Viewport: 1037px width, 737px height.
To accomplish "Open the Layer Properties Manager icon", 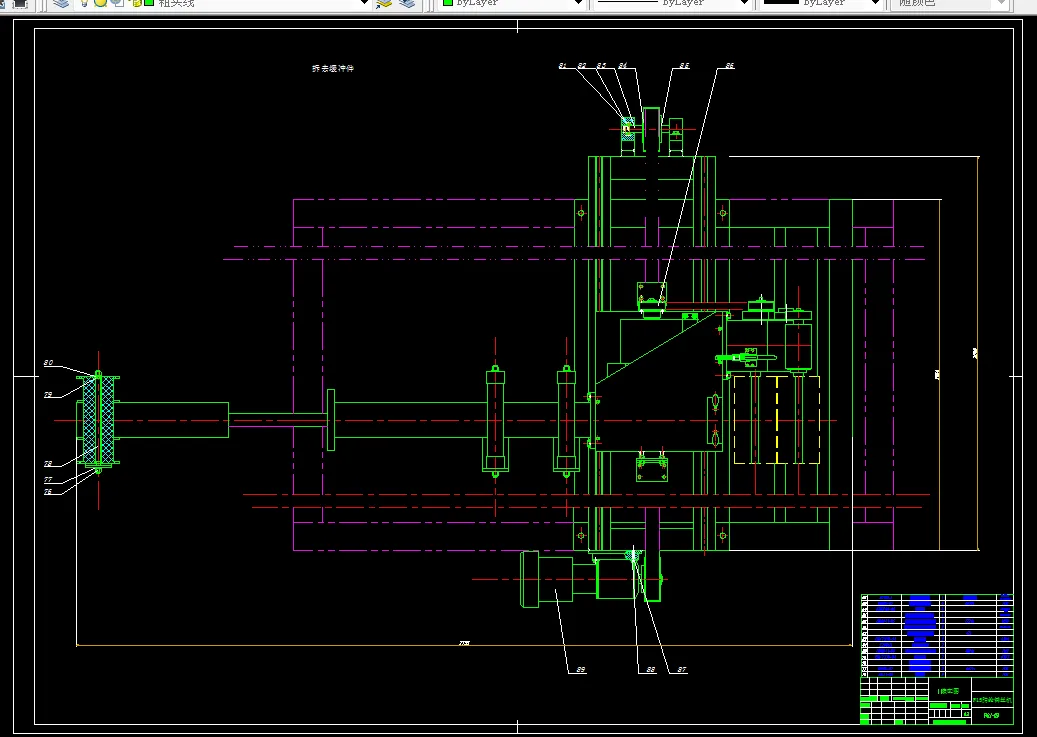I will coord(61,3).
